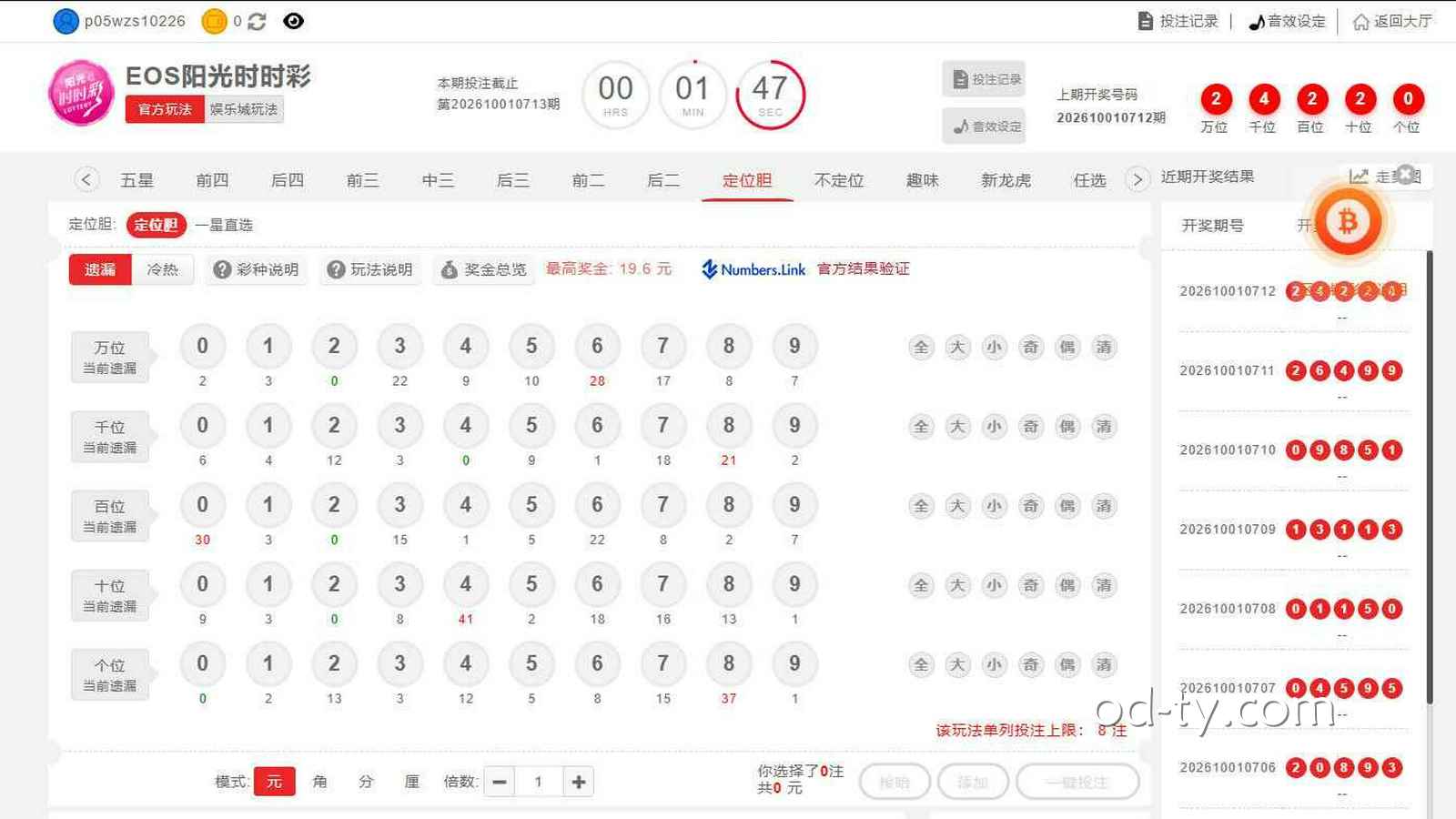Select the 后三 tab
Screen dimensions: 1456x819
click(x=513, y=180)
